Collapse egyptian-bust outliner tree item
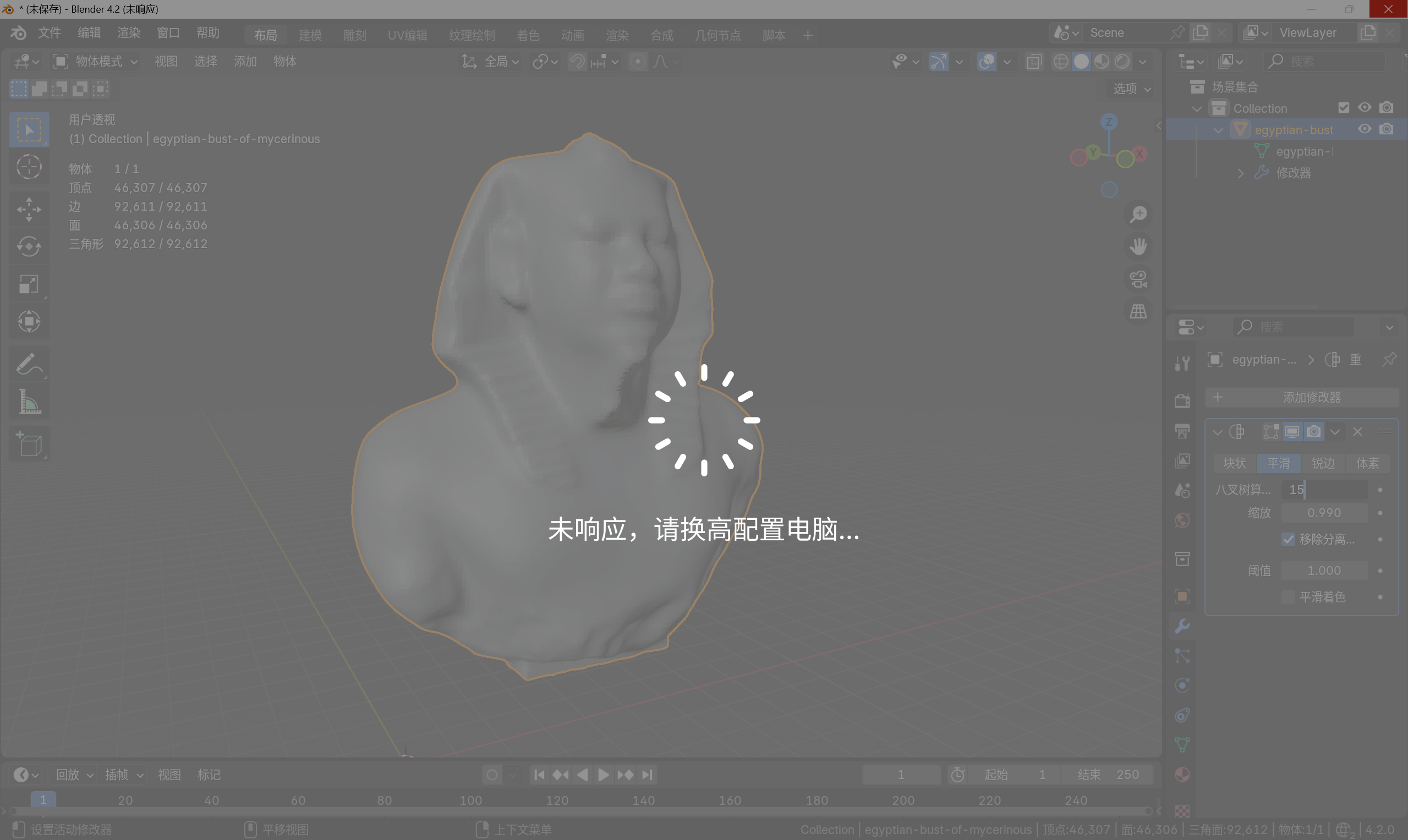 click(1218, 130)
